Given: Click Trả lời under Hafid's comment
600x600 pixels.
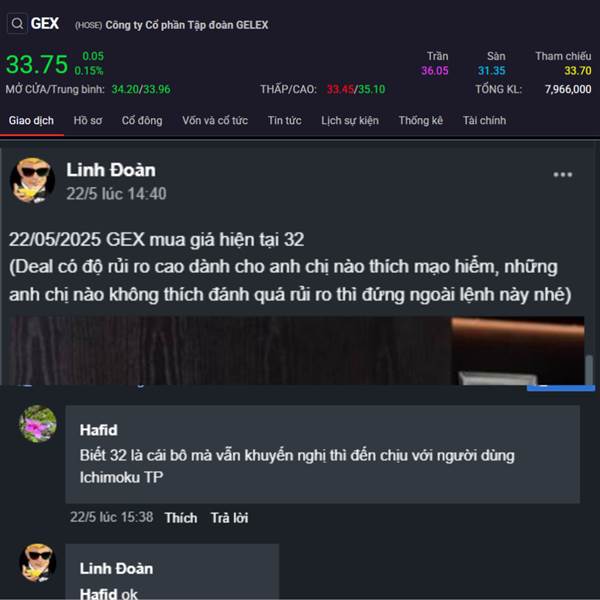Looking at the screenshot, I should coord(230,518).
